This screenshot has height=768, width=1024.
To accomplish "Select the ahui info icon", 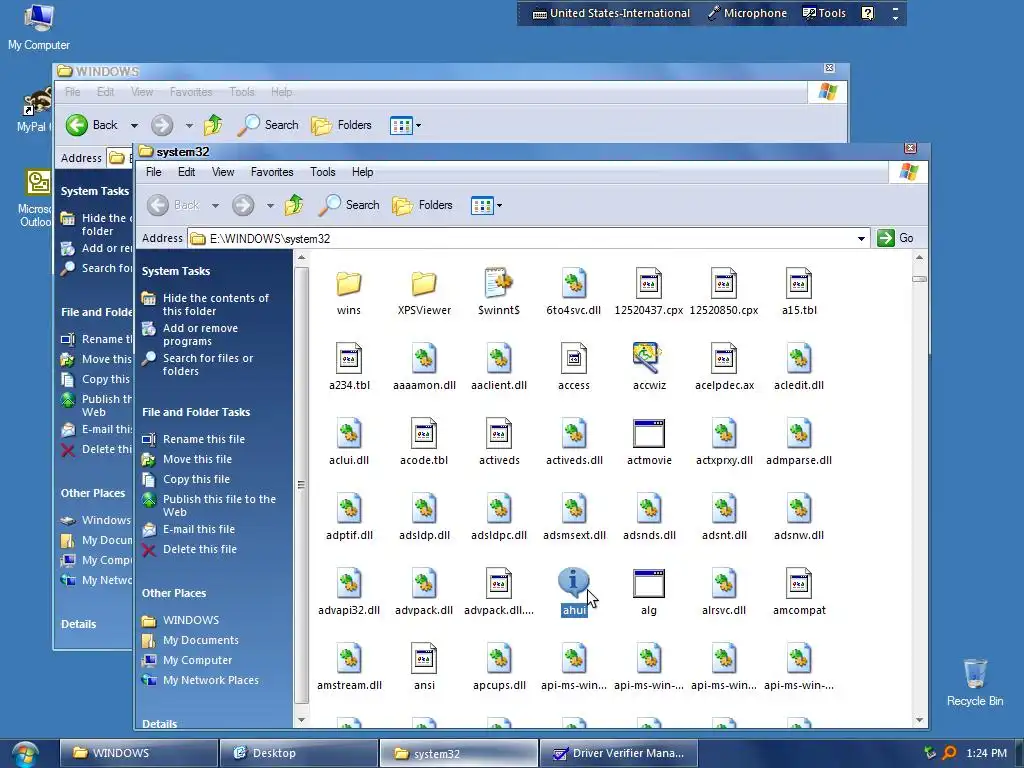I will pyautogui.click(x=573, y=583).
